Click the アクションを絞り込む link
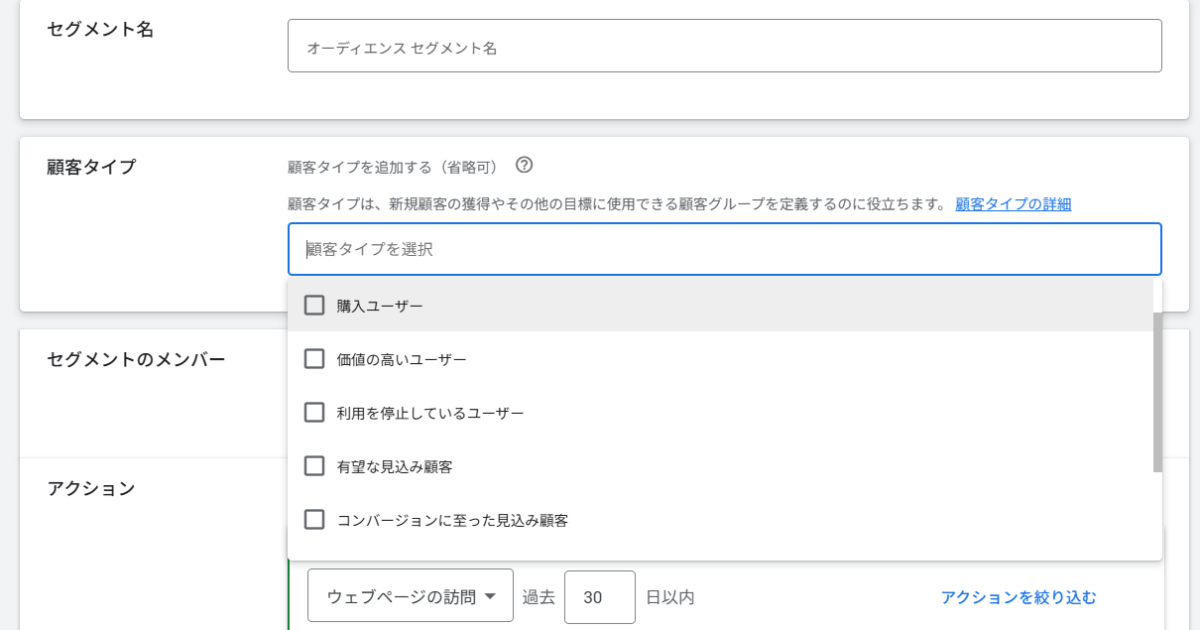Screen dimensions: 1200x630 click(1018, 597)
